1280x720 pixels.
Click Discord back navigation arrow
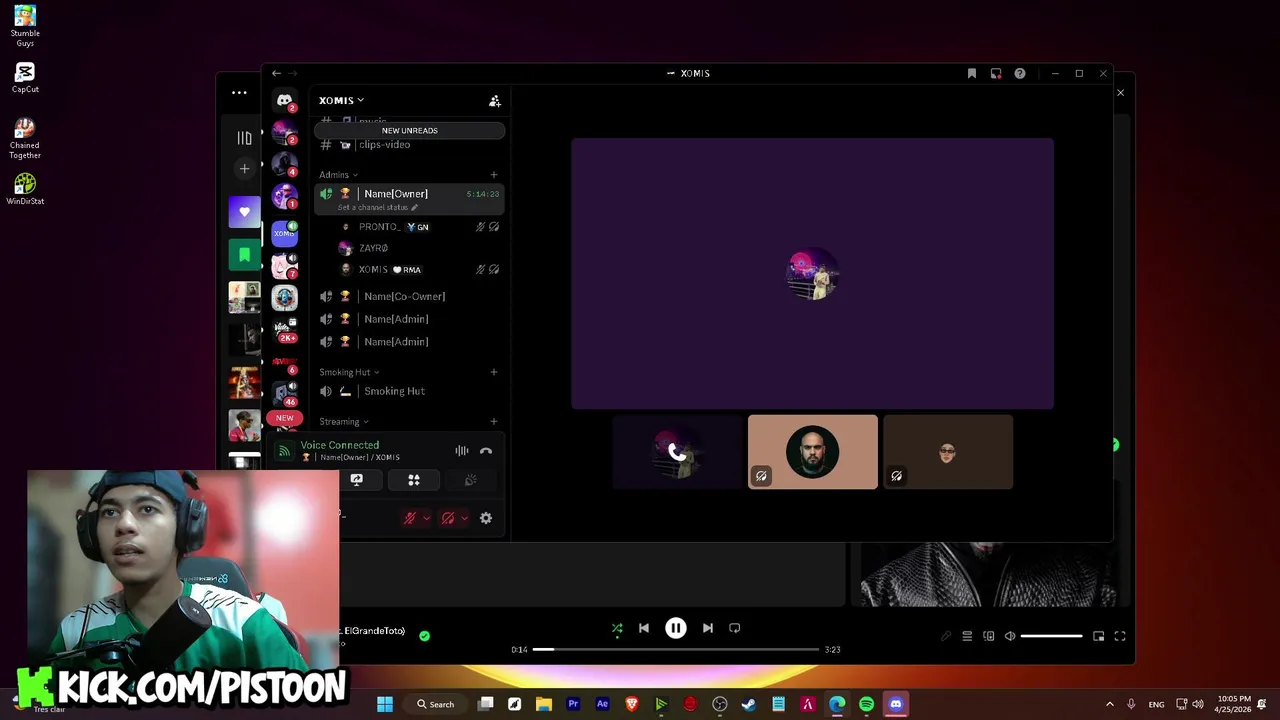coord(277,73)
